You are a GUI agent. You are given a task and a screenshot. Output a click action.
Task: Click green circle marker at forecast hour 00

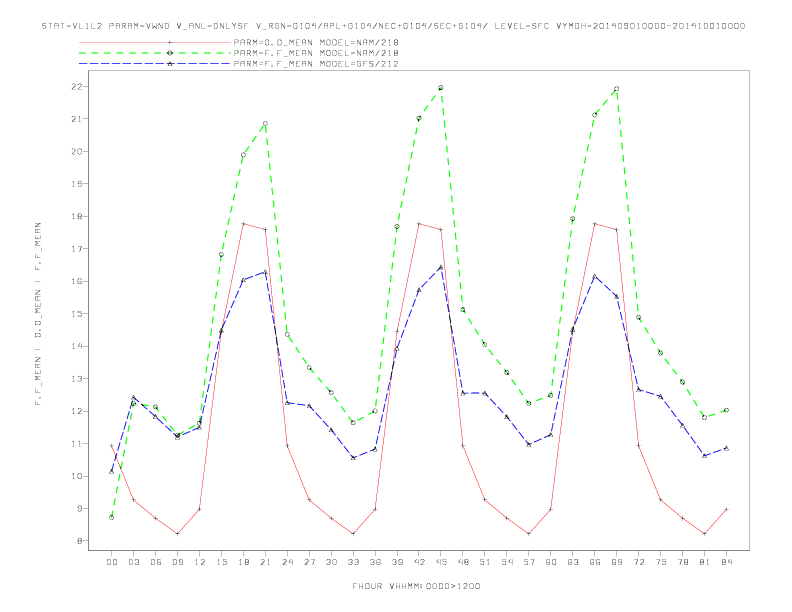pyautogui.click(x=112, y=518)
